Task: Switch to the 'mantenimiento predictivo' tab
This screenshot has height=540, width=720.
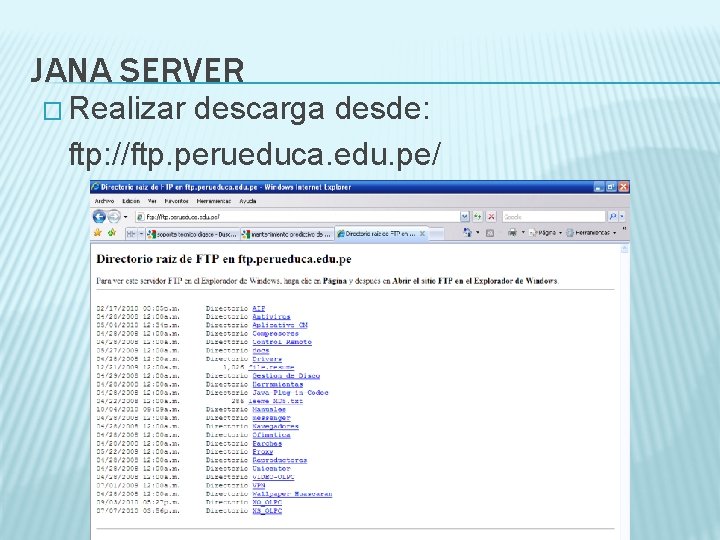Action: (287, 234)
